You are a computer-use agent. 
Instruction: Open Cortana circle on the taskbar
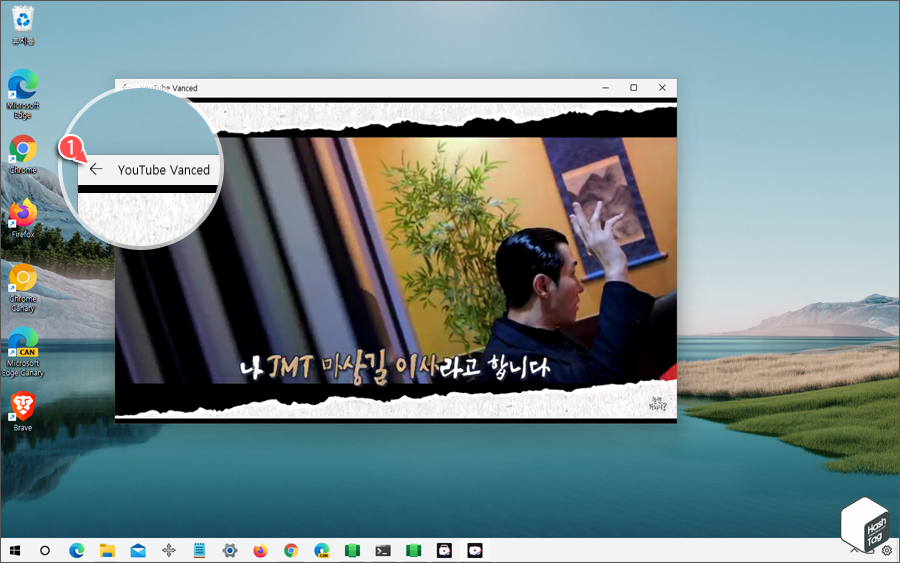45,551
